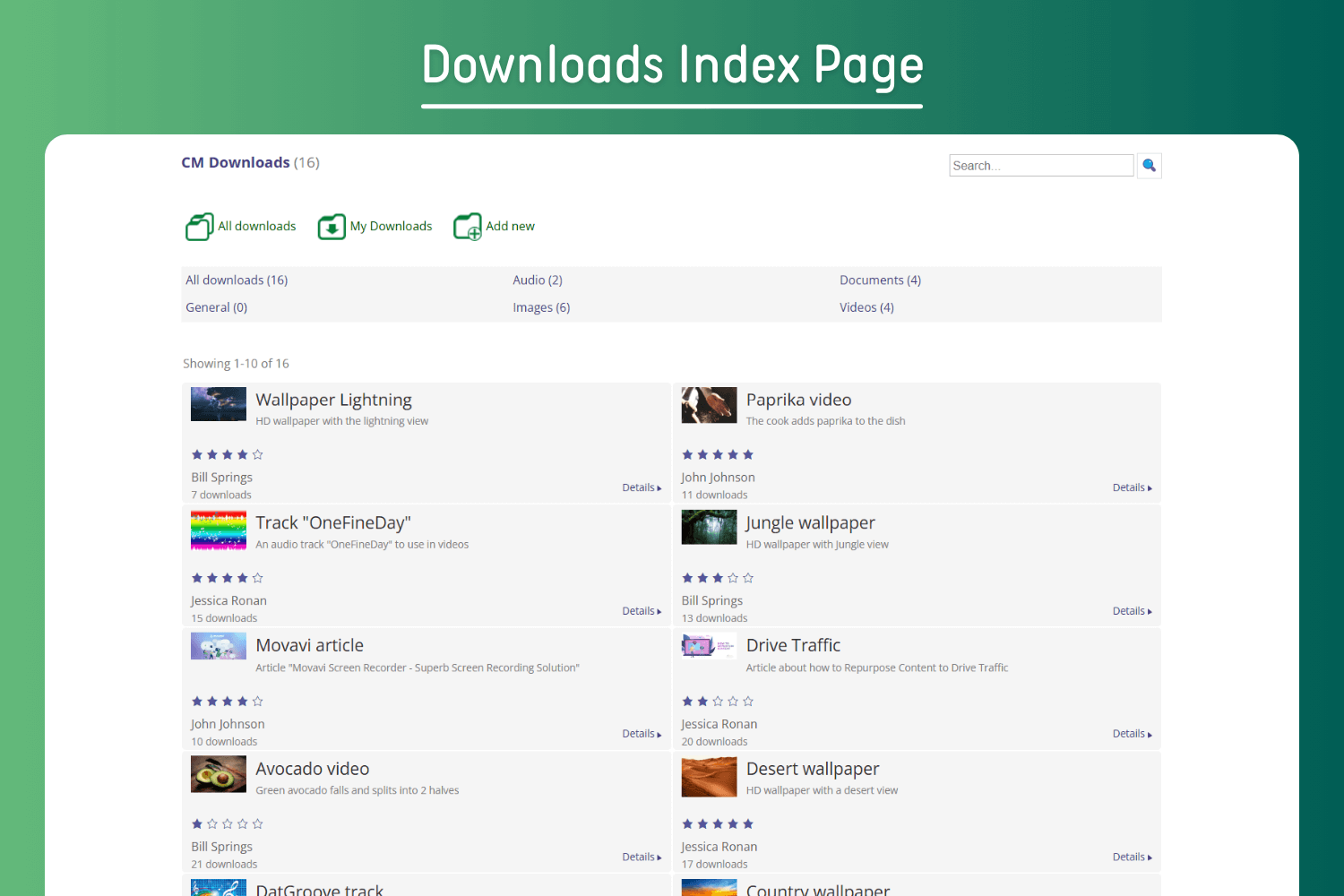This screenshot has width=1344, height=896.
Task: Click author Jessica Ronan under Track OneFineDay
Action: [228, 601]
